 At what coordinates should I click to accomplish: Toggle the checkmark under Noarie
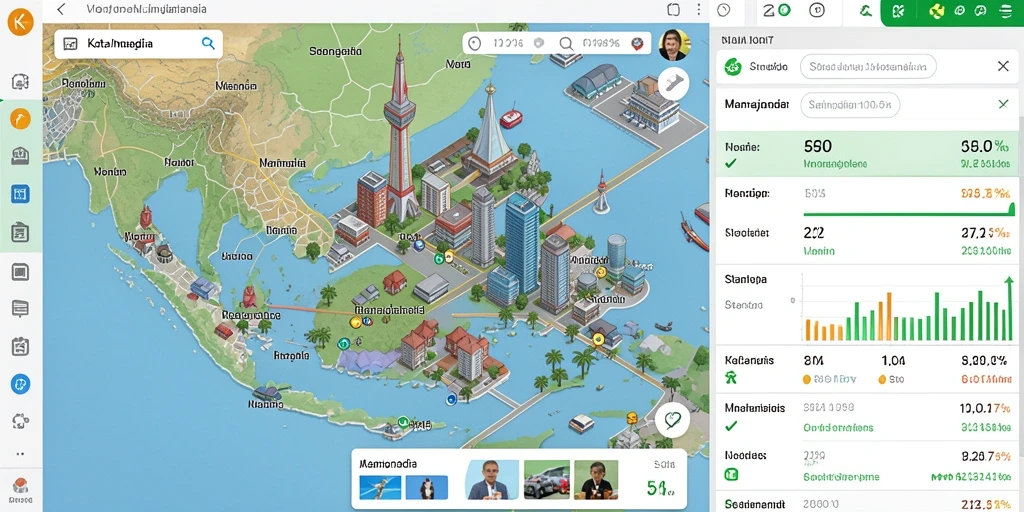point(731,163)
